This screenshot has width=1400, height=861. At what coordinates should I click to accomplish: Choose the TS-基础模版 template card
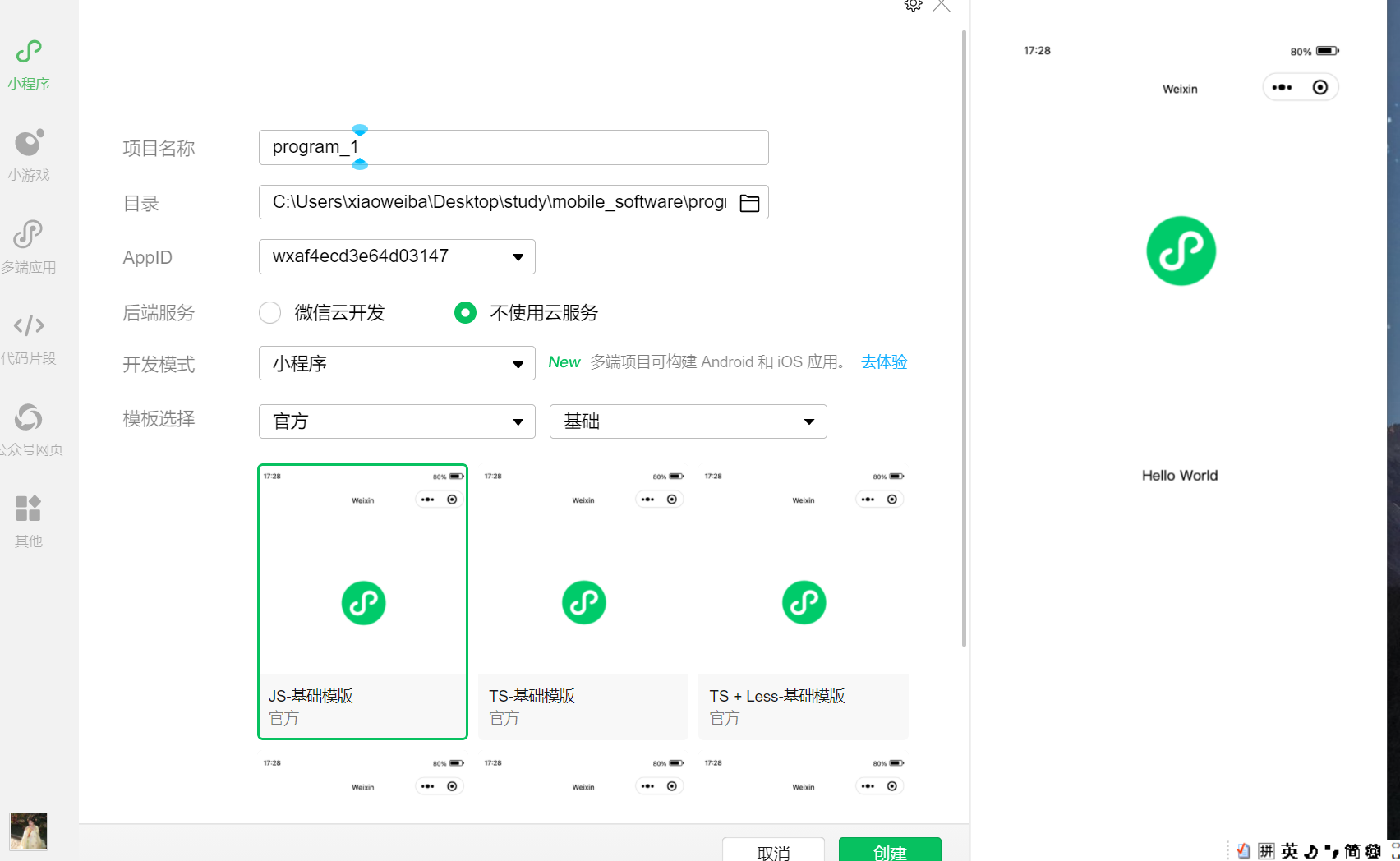pos(583,602)
